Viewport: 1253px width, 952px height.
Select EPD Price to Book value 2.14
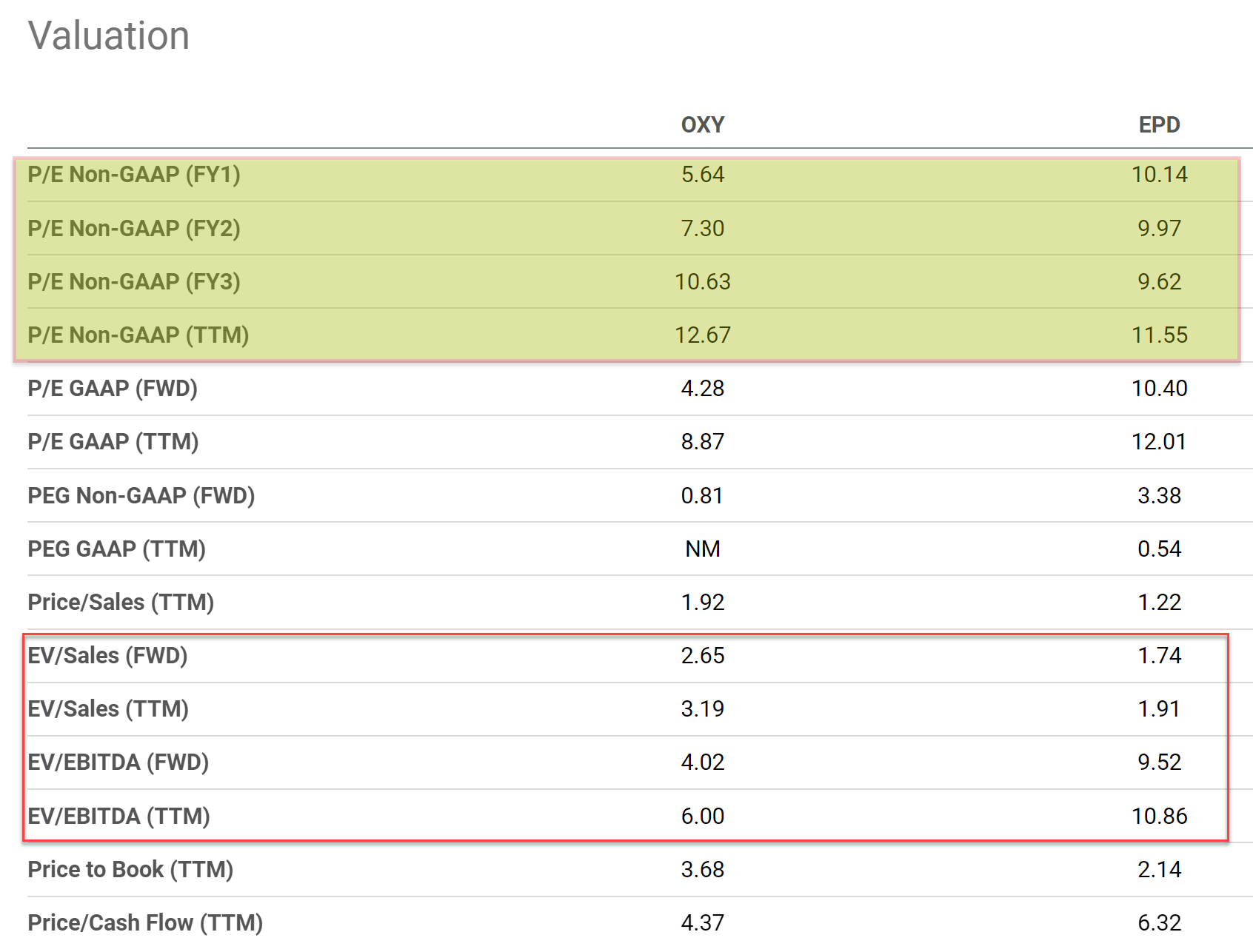click(1159, 869)
